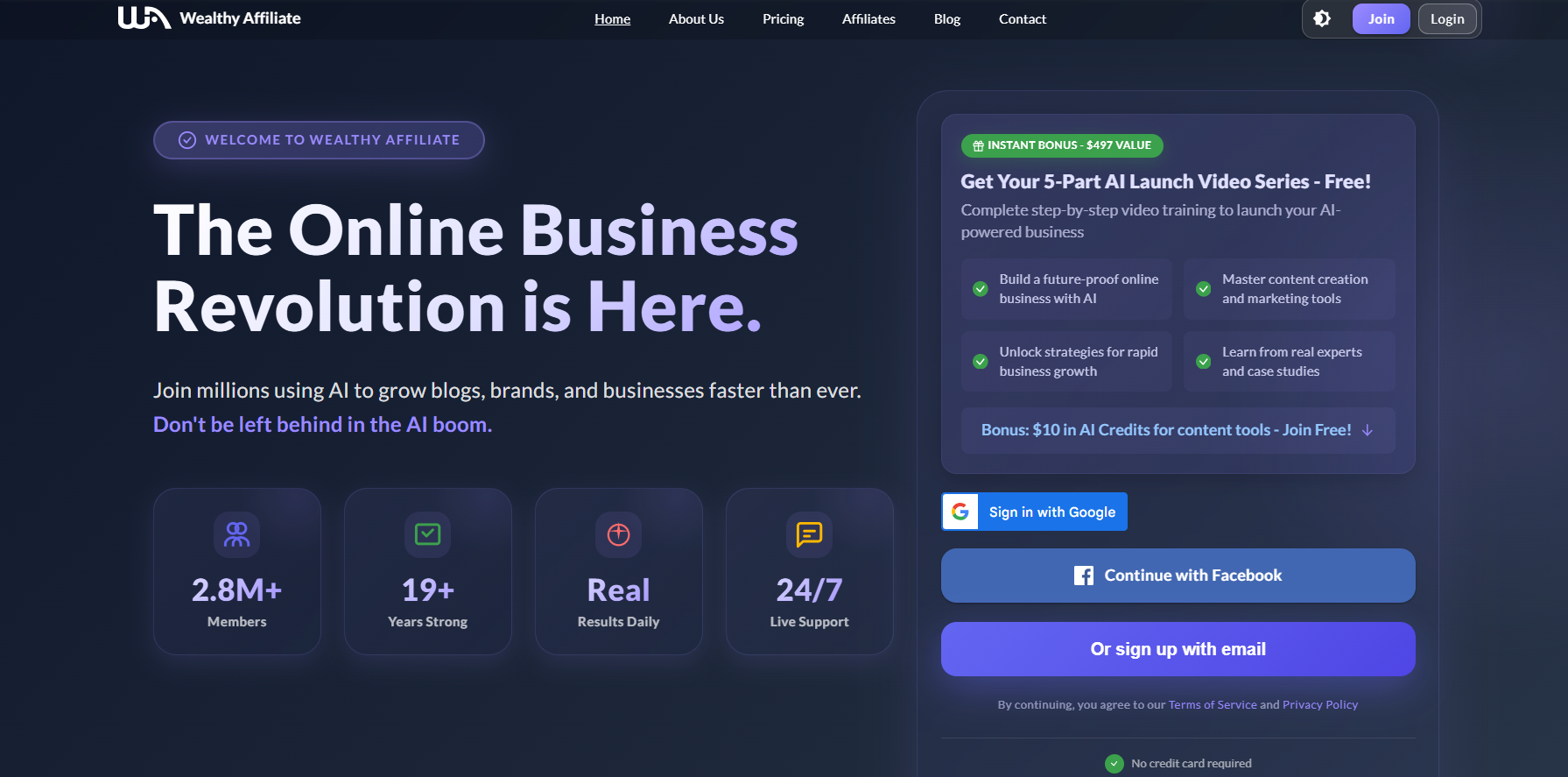This screenshot has height=777, width=1568.
Task: Click Unlock strategies for rapid business growth text
Action: point(1079,361)
